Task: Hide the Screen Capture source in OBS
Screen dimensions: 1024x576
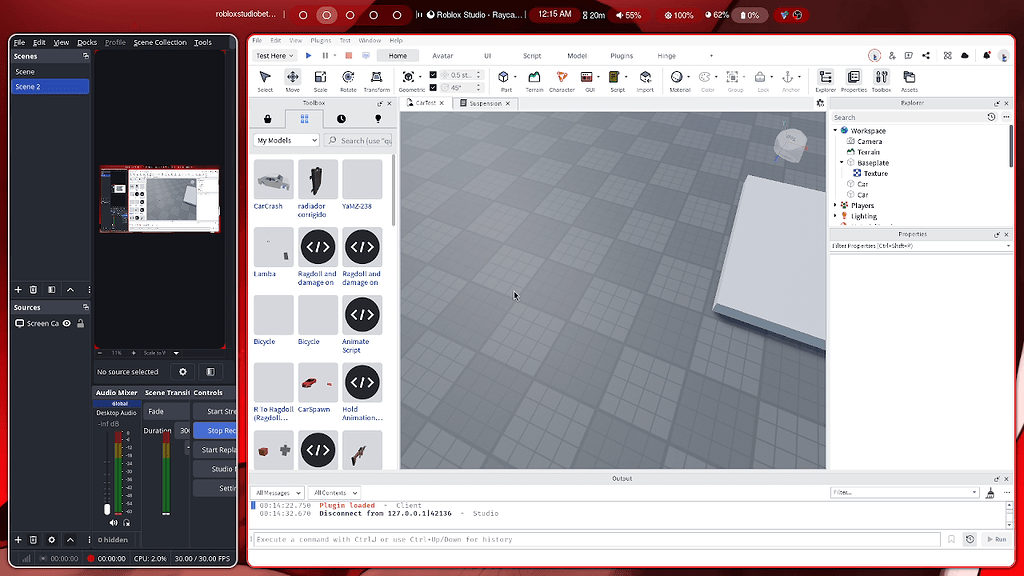Action: (67, 323)
